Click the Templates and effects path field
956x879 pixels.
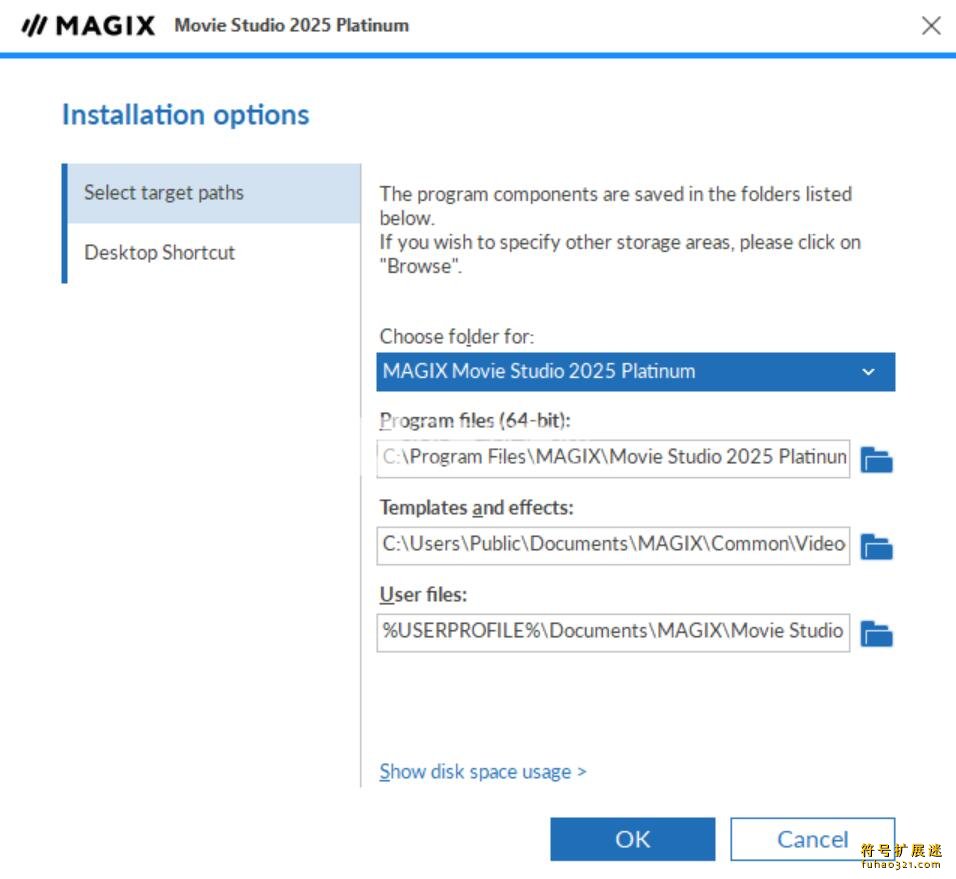point(613,546)
